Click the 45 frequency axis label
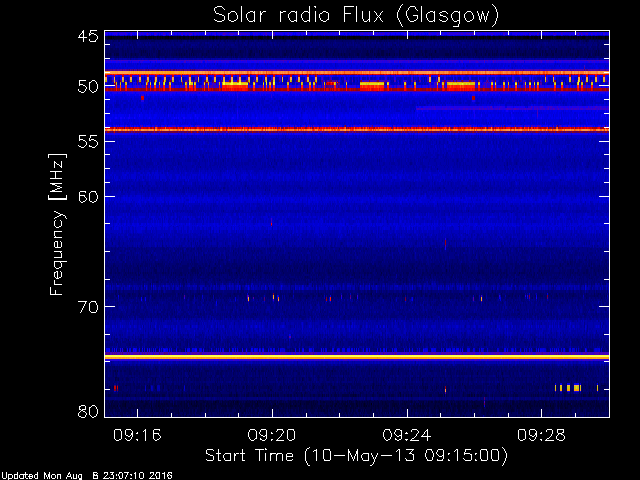 [x=88, y=36]
